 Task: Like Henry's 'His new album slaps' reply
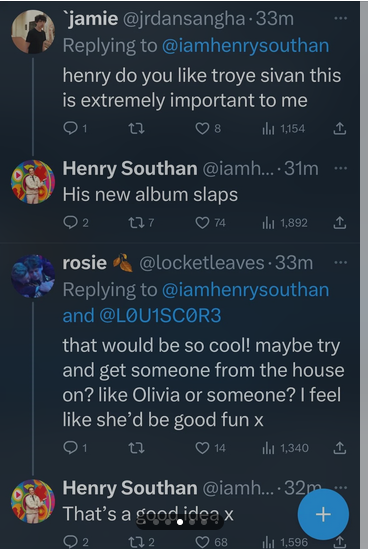211,223
